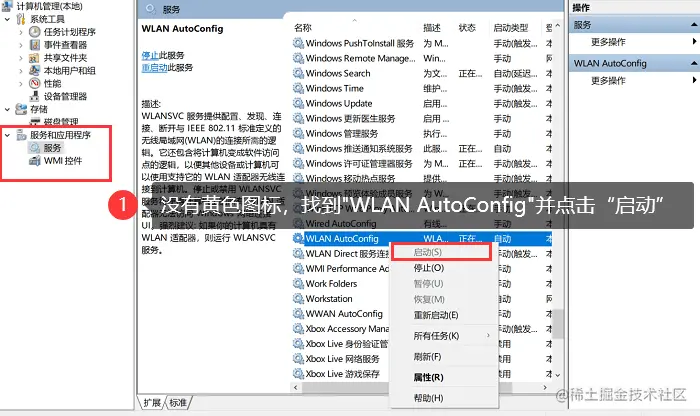Open Local Users and Groups (本地用户和组)
Viewport: 700px width, 416px height.
pyautogui.click(x=70, y=71)
